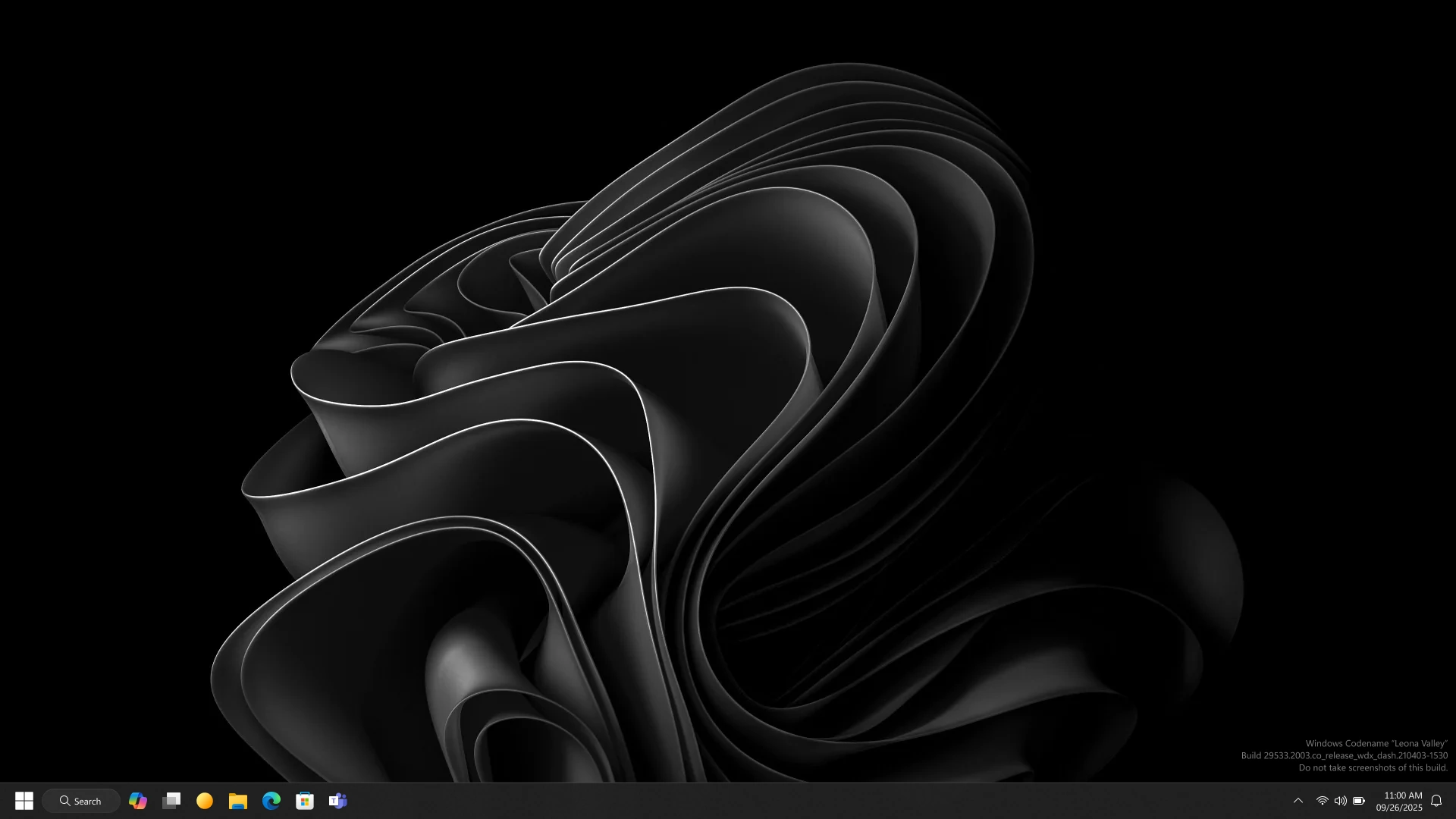Click the empty middle area of the taskbar

click(x=758, y=801)
